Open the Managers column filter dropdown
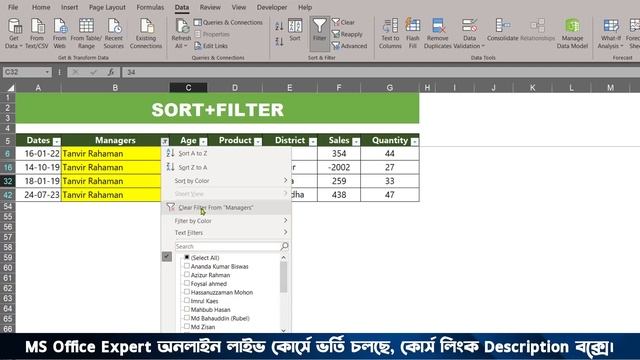640x360 pixels. pyautogui.click(x=165, y=142)
